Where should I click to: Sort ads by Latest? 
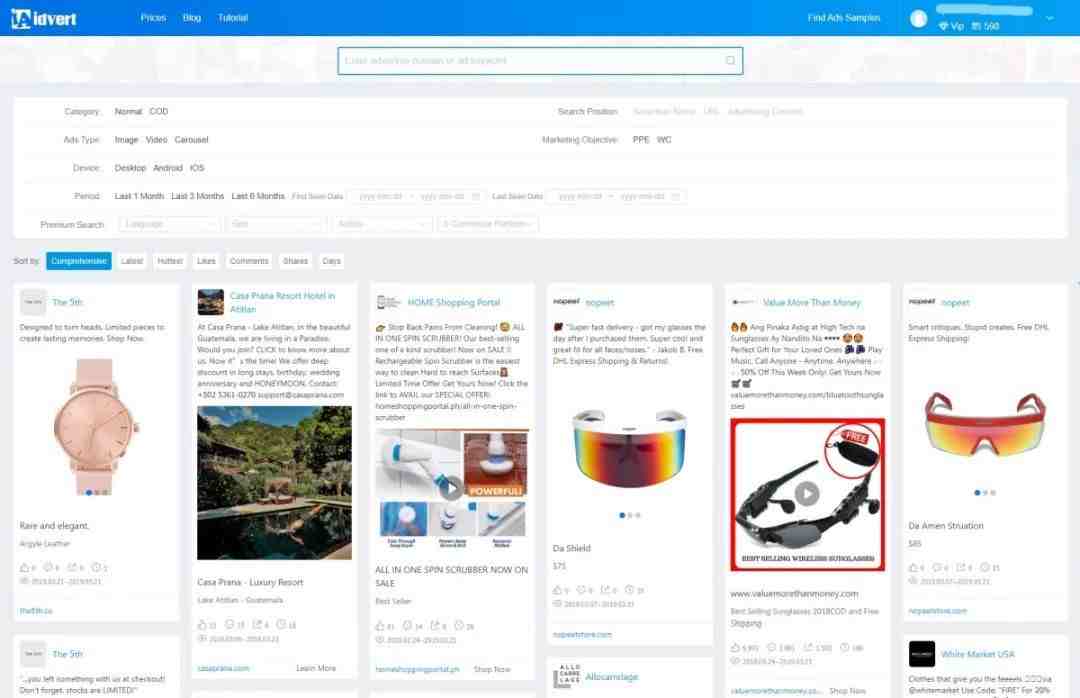pos(132,261)
